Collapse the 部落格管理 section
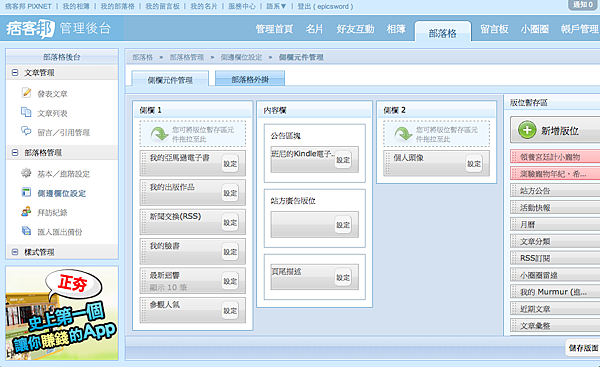 (x=15, y=152)
